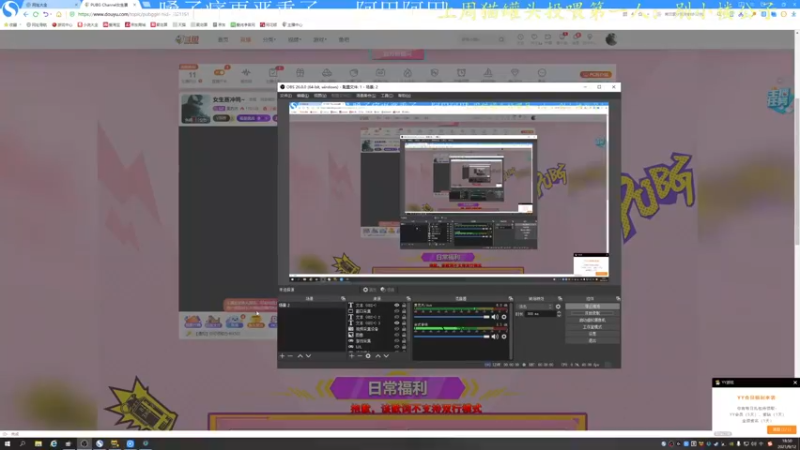800x450 pixels.
Task: Open settings gear of first mixer channel
Action: (504, 317)
